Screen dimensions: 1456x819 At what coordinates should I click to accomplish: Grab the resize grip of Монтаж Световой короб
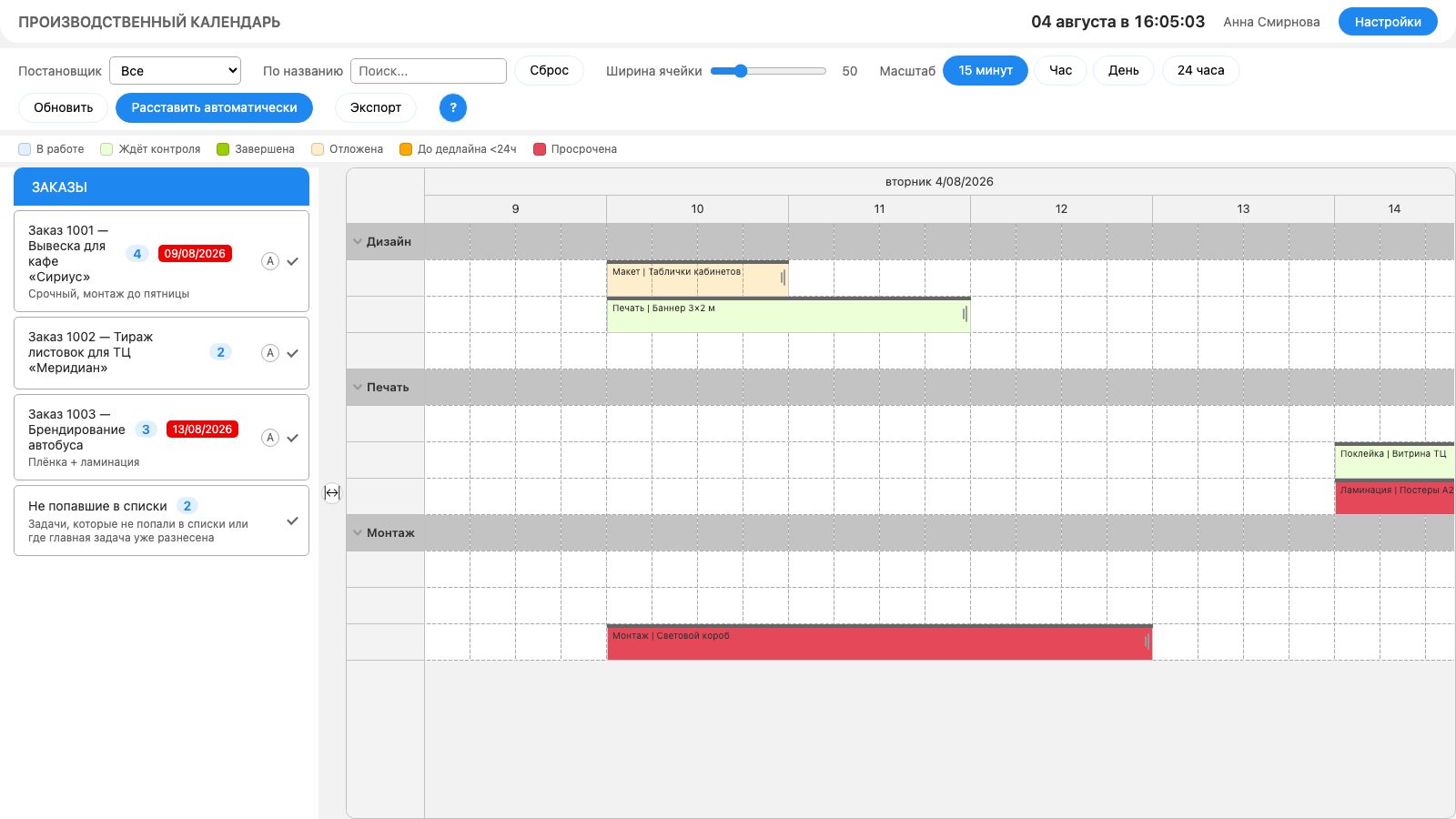1147,642
